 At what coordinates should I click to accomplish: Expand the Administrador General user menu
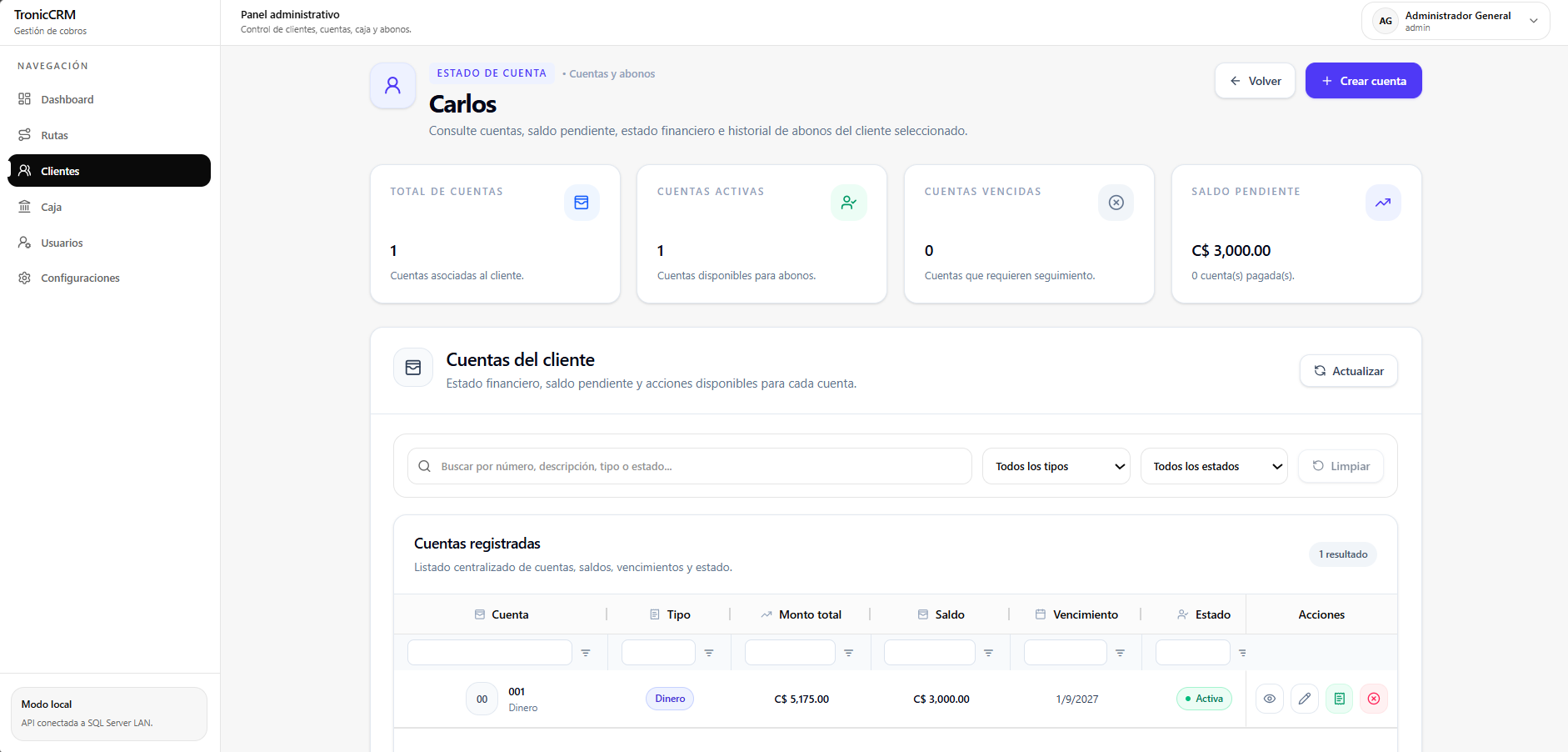click(x=1456, y=21)
